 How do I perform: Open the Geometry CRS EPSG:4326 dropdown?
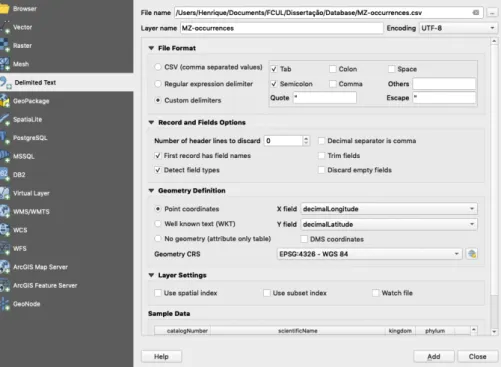click(369, 254)
